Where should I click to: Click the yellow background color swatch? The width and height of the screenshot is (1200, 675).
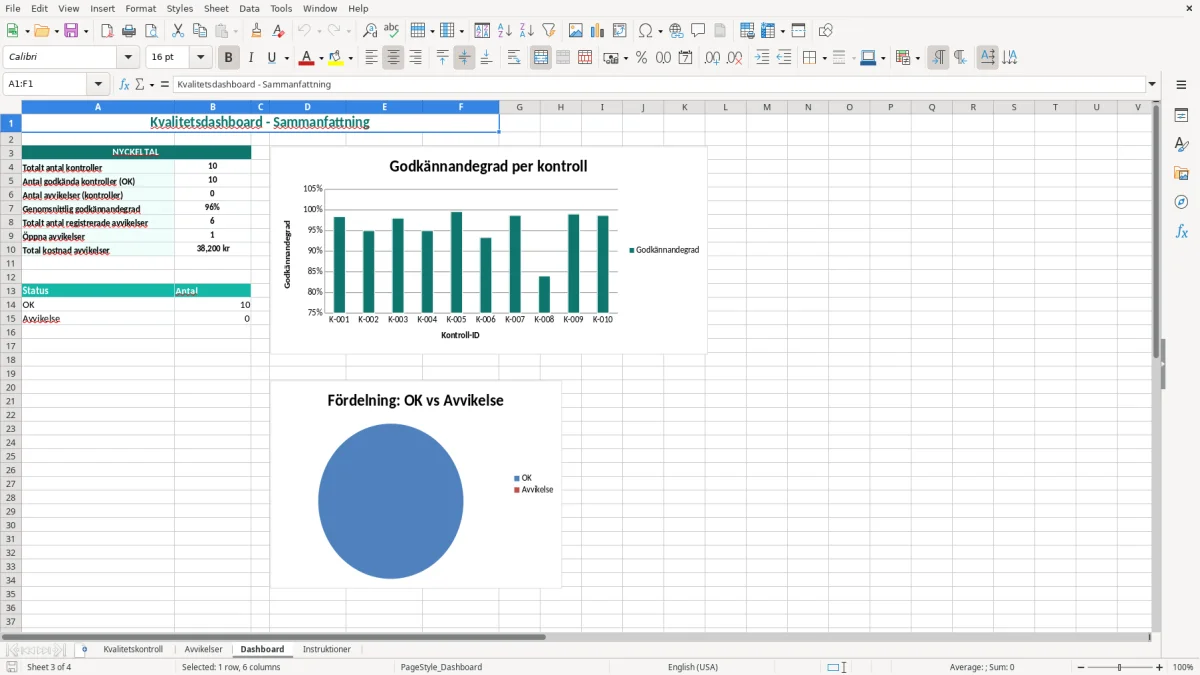[337, 58]
